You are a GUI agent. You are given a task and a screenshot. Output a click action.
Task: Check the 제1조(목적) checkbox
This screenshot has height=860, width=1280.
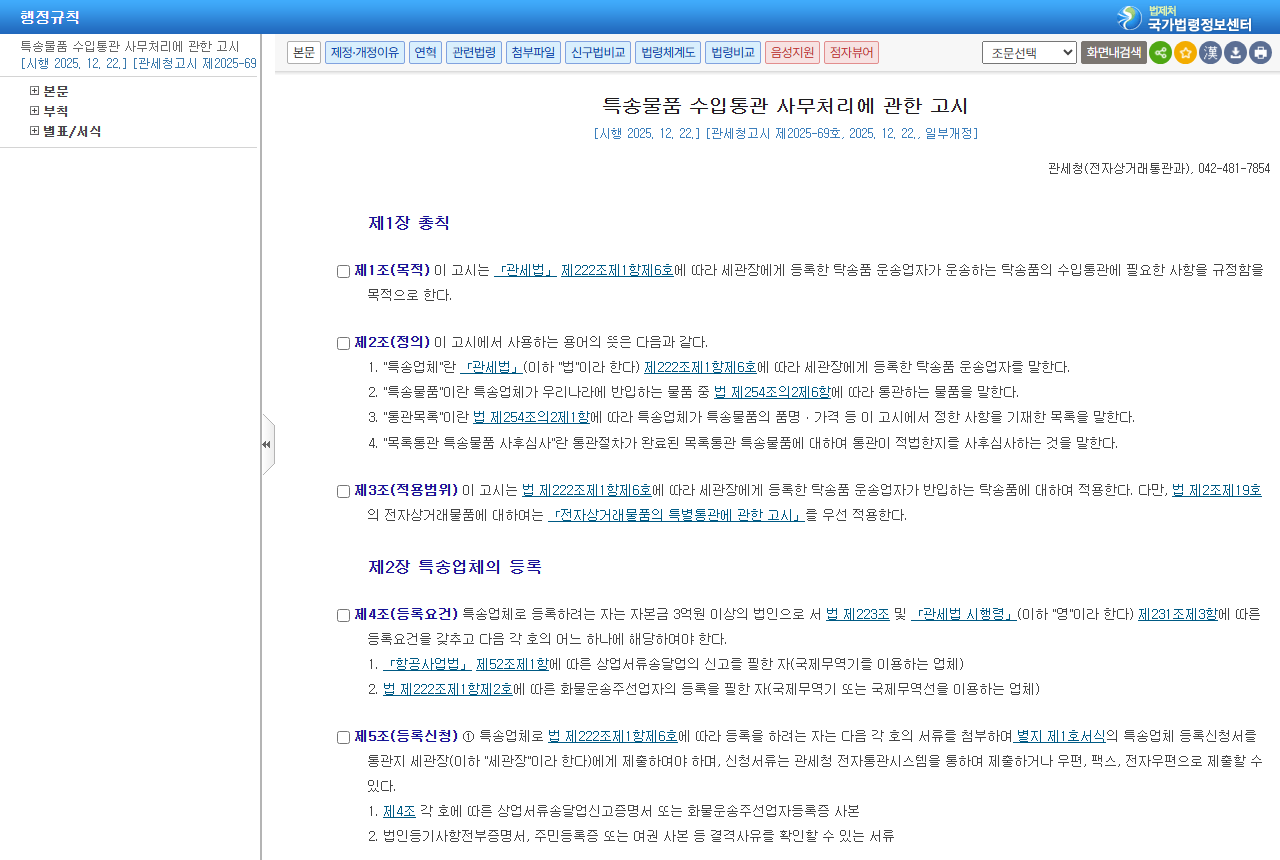click(x=343, y=271)
